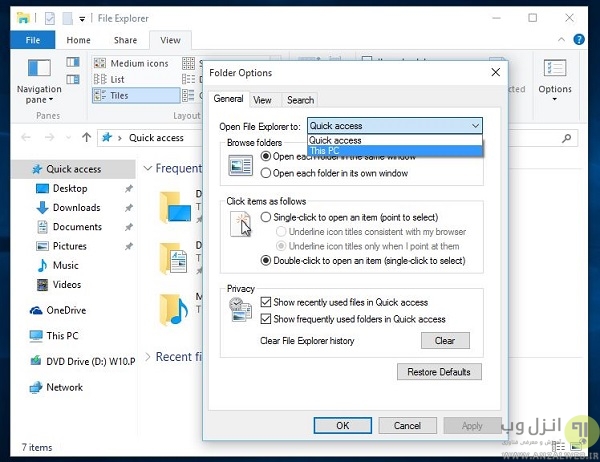
Task: Select the Music icon in navigation pane
Action: point(42,265)
